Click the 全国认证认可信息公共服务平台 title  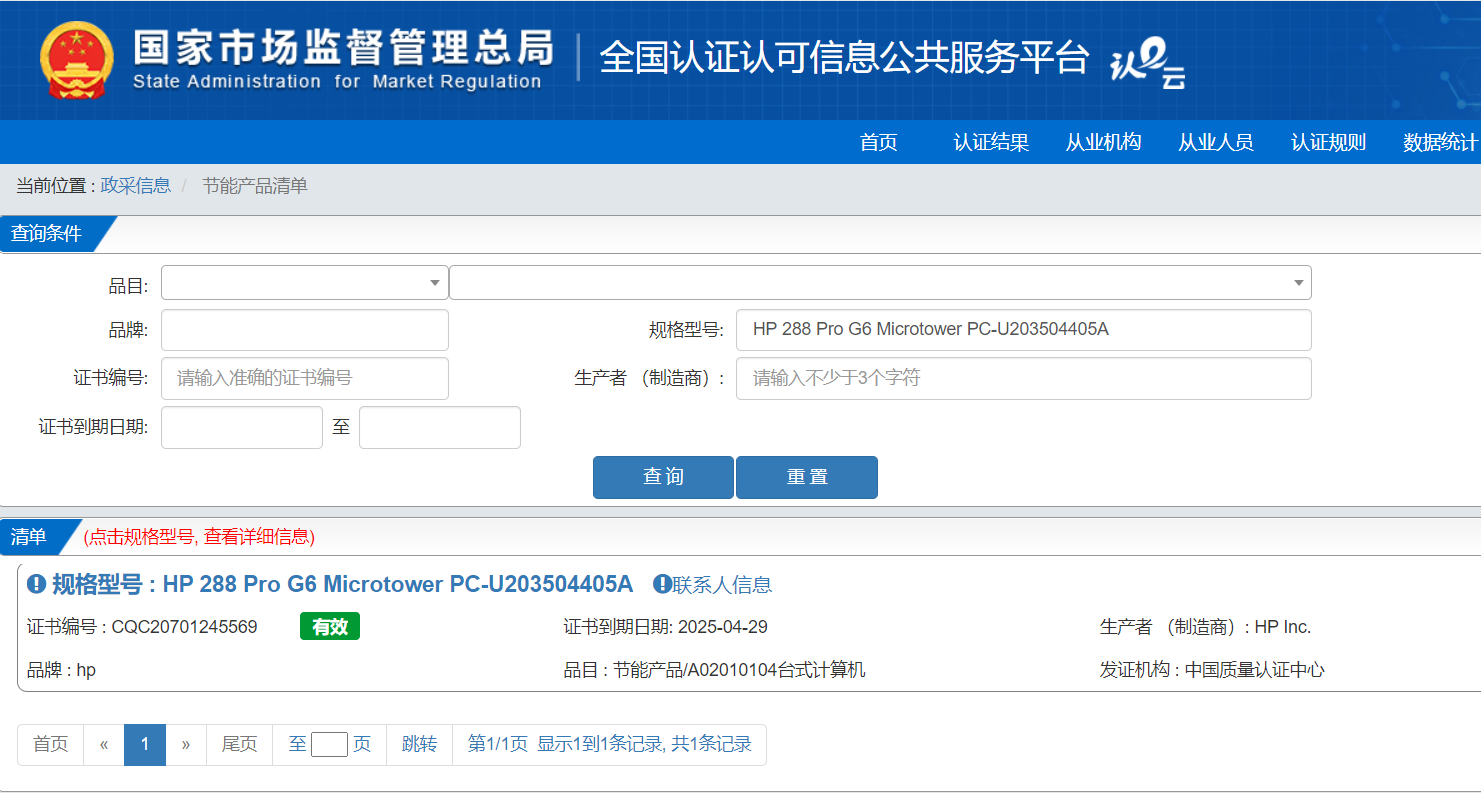(x=844, y=58)
